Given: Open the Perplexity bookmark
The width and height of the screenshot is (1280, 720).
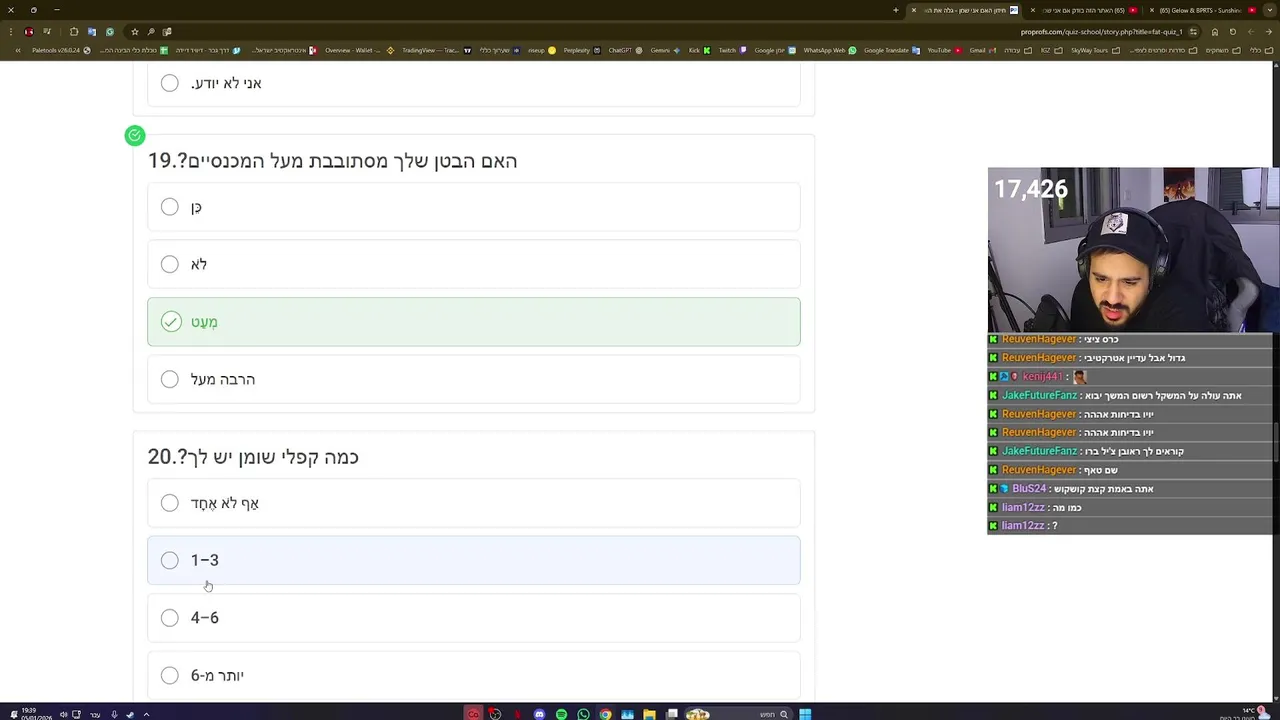Looking at the screenshot, I should 582,50.
